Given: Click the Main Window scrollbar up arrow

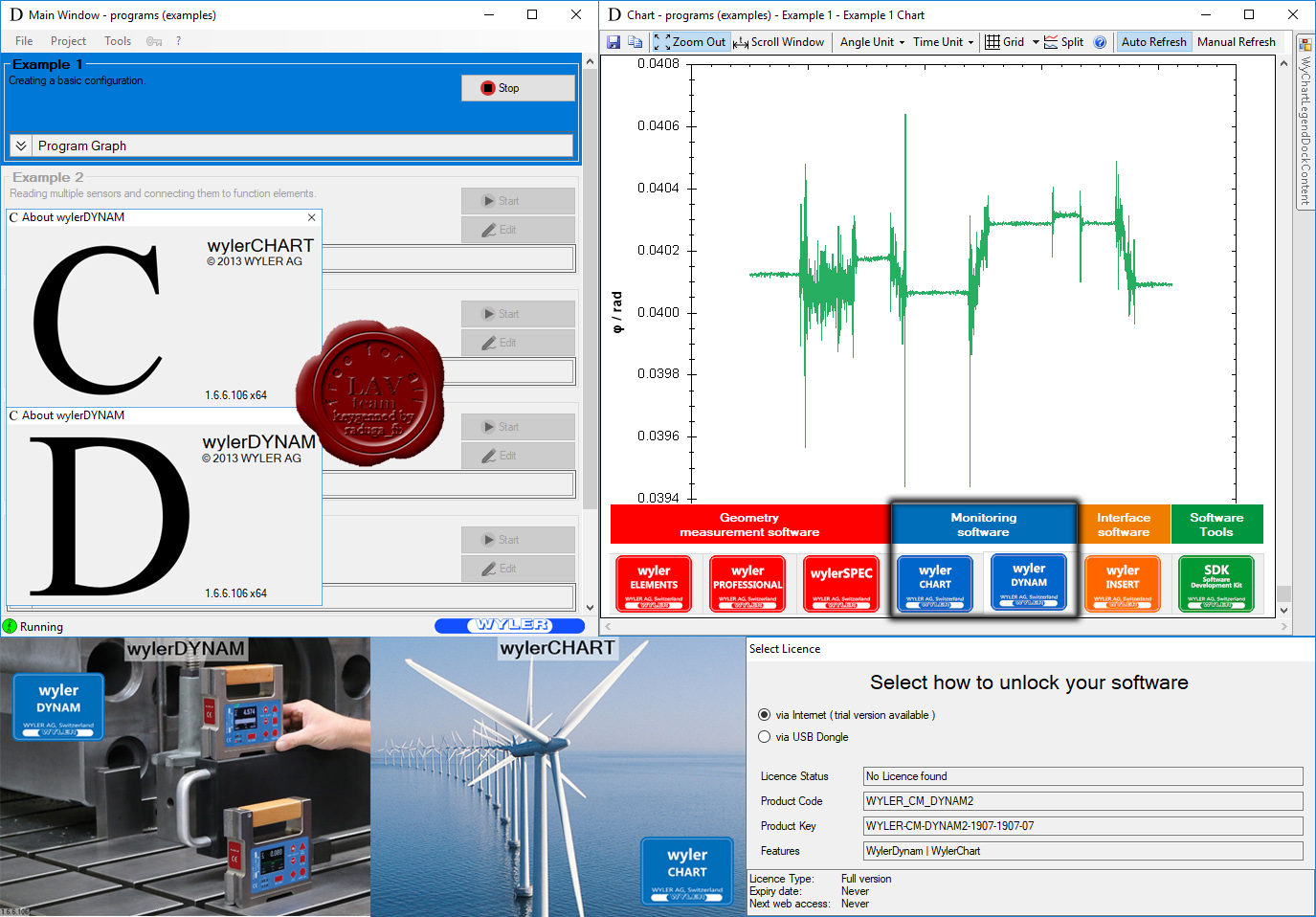Looking at the screenshot, I should coord(590,61).
